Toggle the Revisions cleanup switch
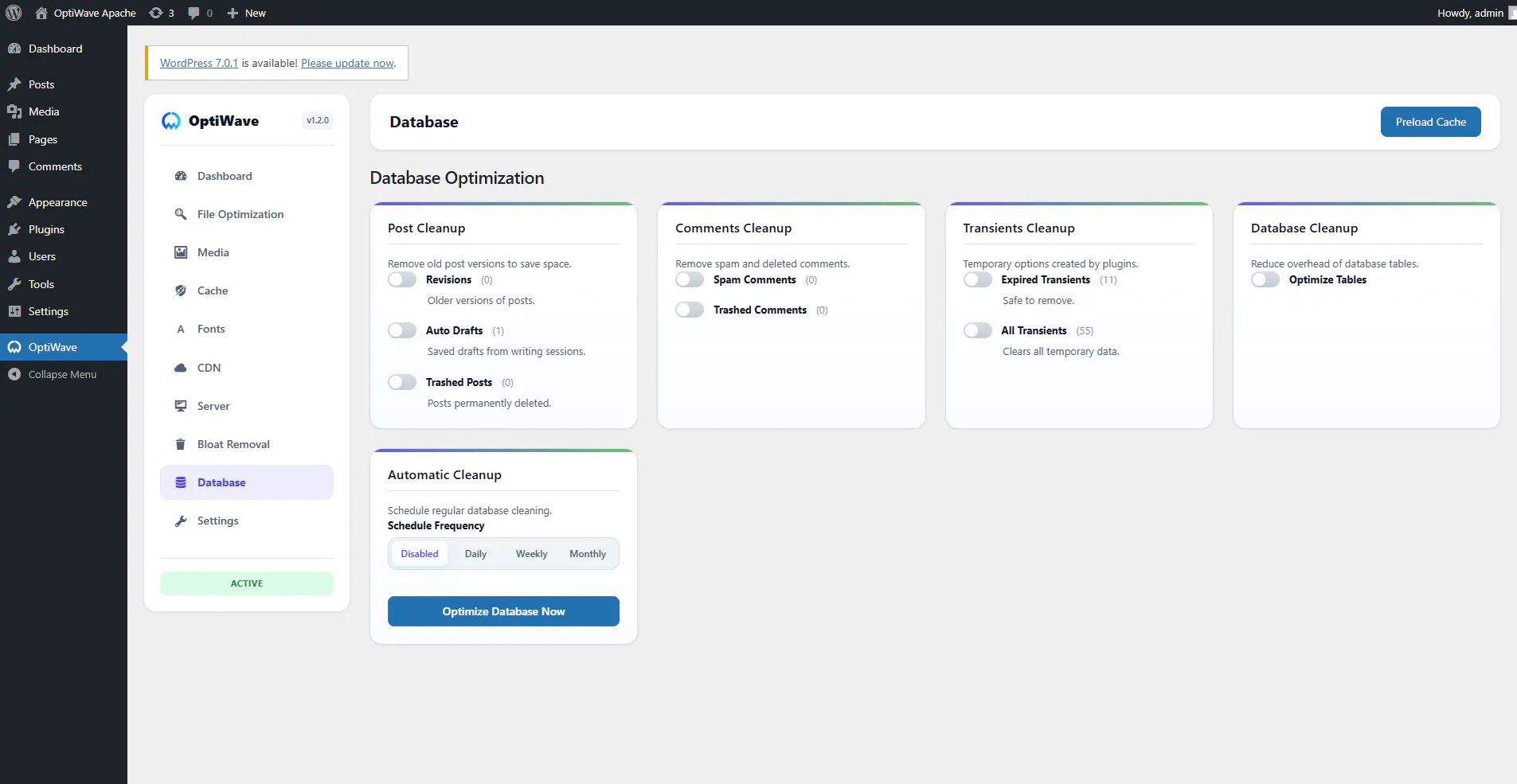This screenshot has height=784, width=1517. pyautogui.click(x=402, y=279)
